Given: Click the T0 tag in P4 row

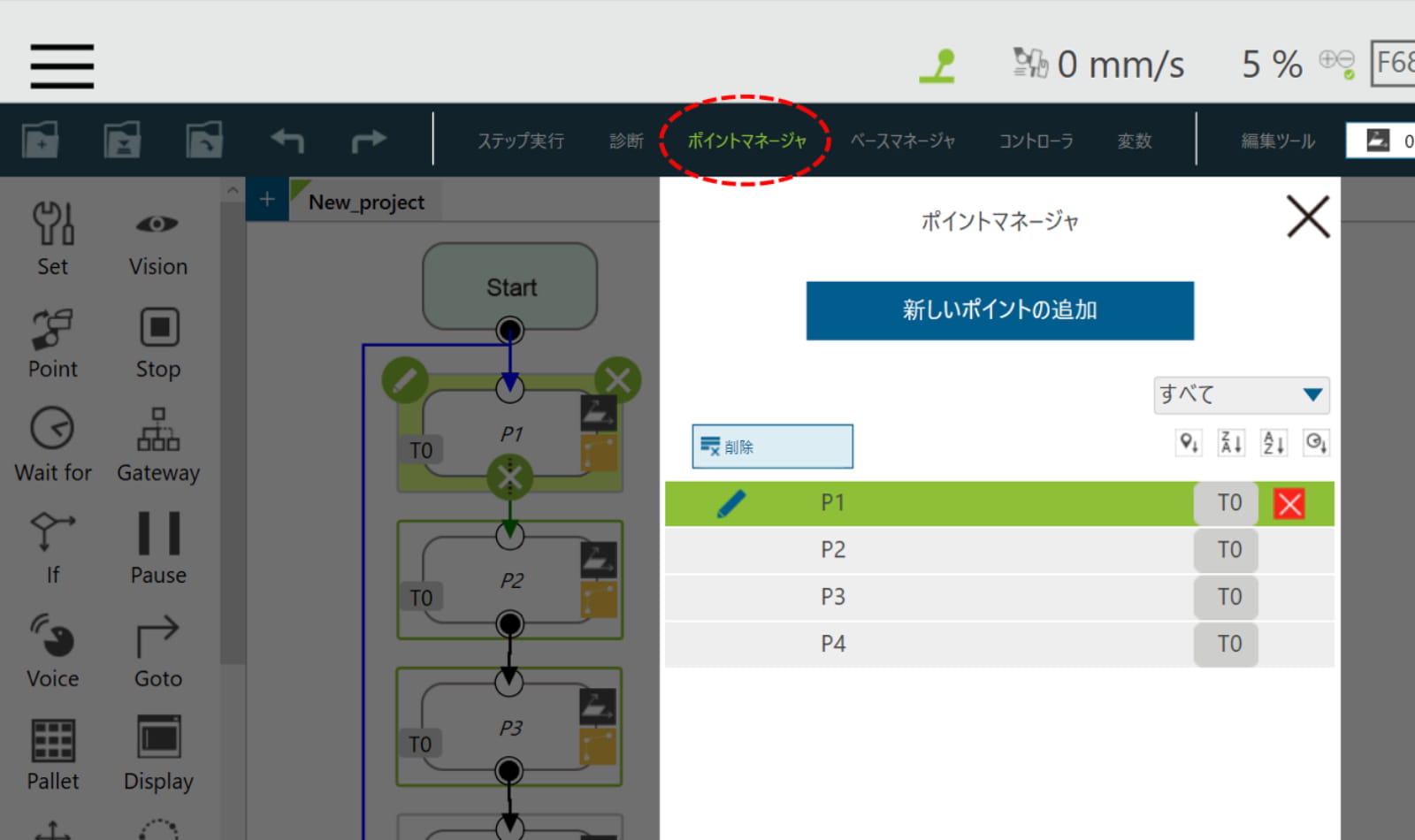Looking at the screenshot, I should tap(1226, 644).
